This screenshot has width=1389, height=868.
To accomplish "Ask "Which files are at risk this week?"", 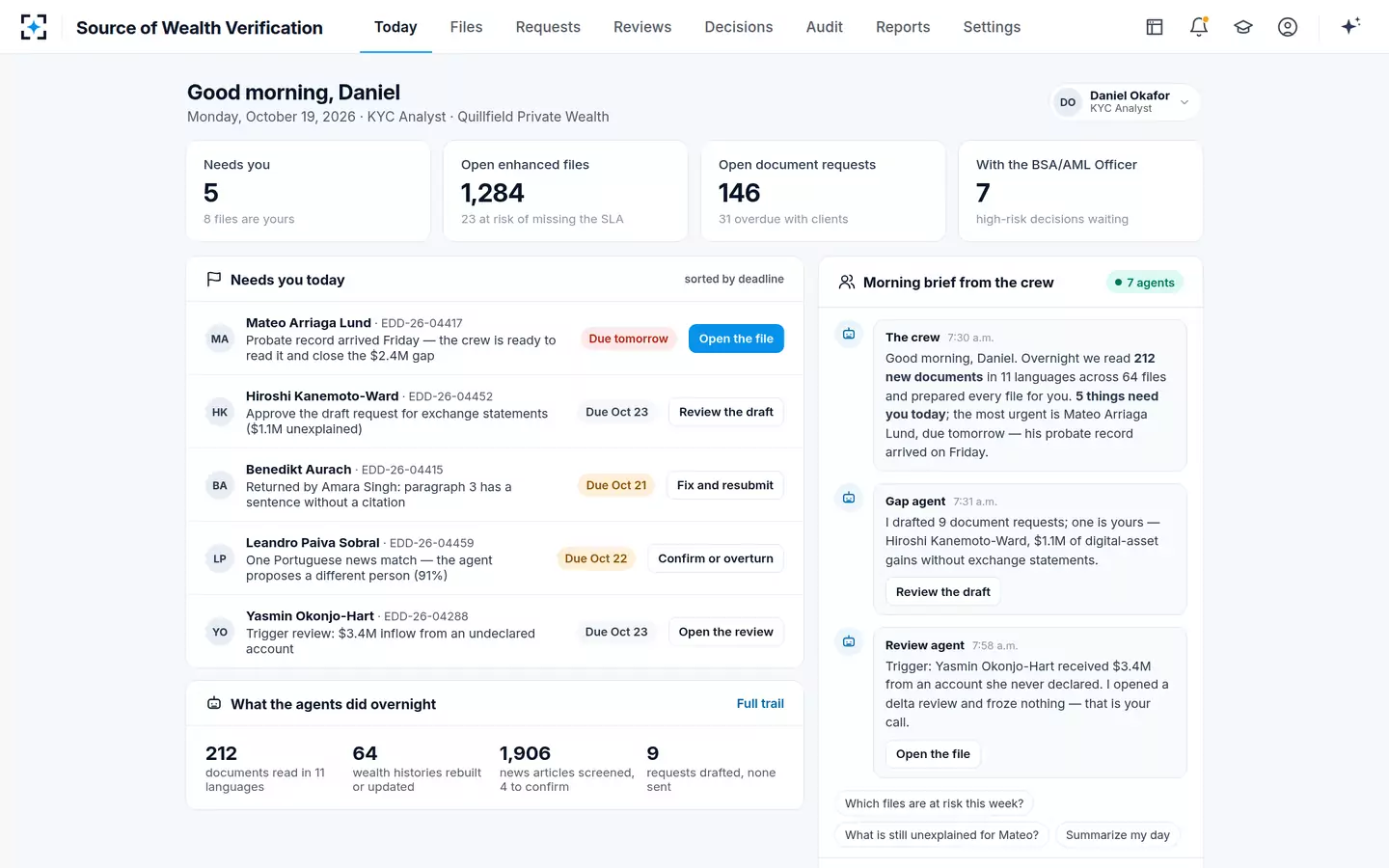I will 935,803.
